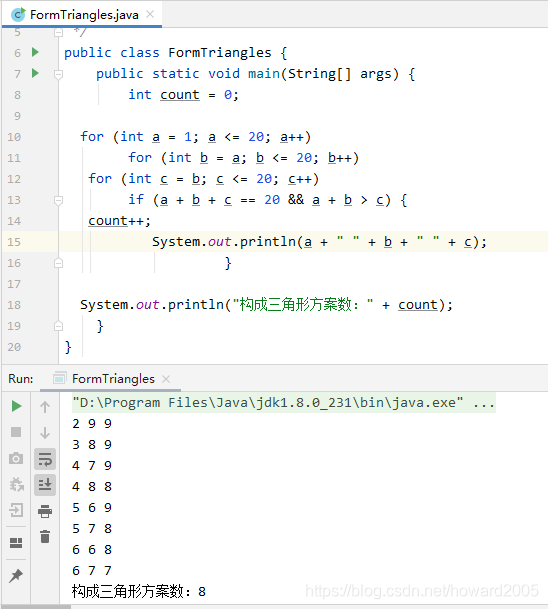548x609 pixels.
Task: Click println on line 15
Action: (x=268, y=242)
